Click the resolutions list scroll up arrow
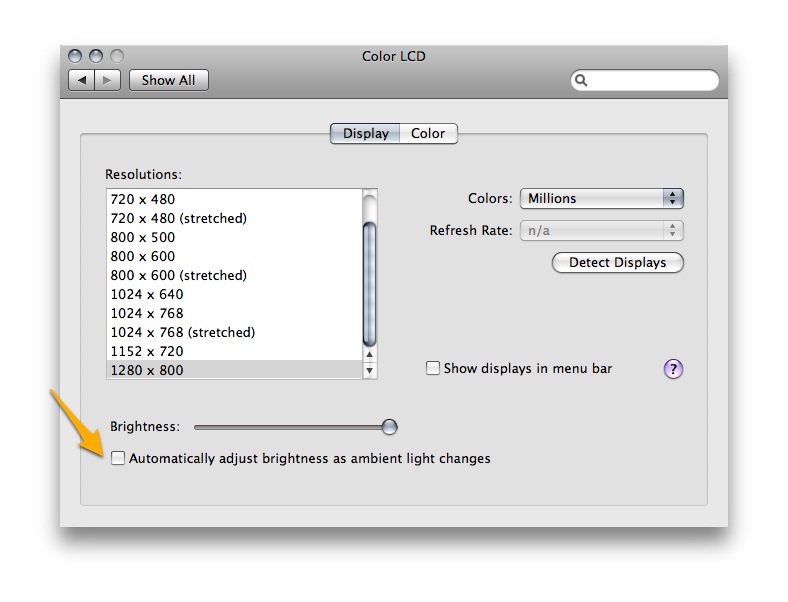This screenshot has width=788, height=602. pyautogui.click(x=369, y=354)
